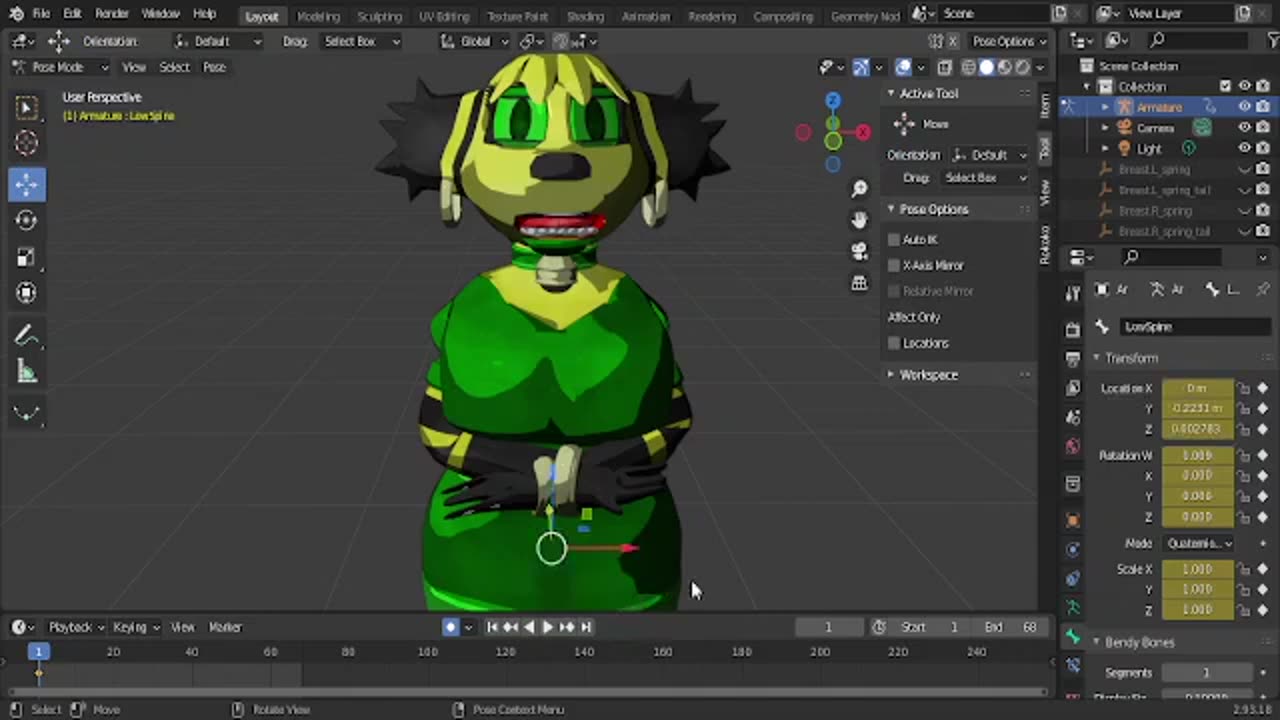Open the Render menu
Image resolution: width=1280 pixels, height=720 pixels.
pyautogui.click(x=112, y=14)
